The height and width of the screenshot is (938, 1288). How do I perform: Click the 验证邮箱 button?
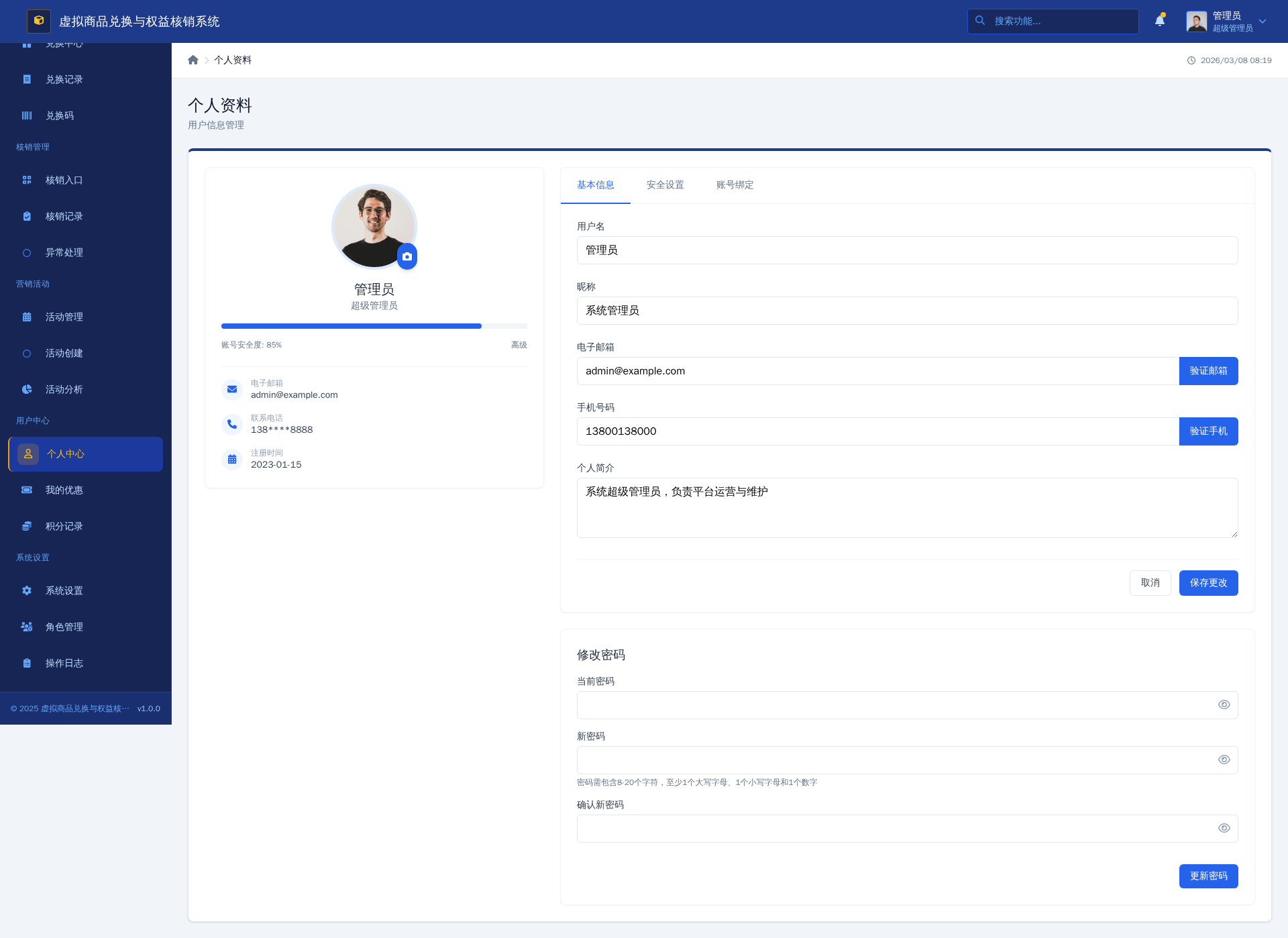click(x=1208, y=371)
